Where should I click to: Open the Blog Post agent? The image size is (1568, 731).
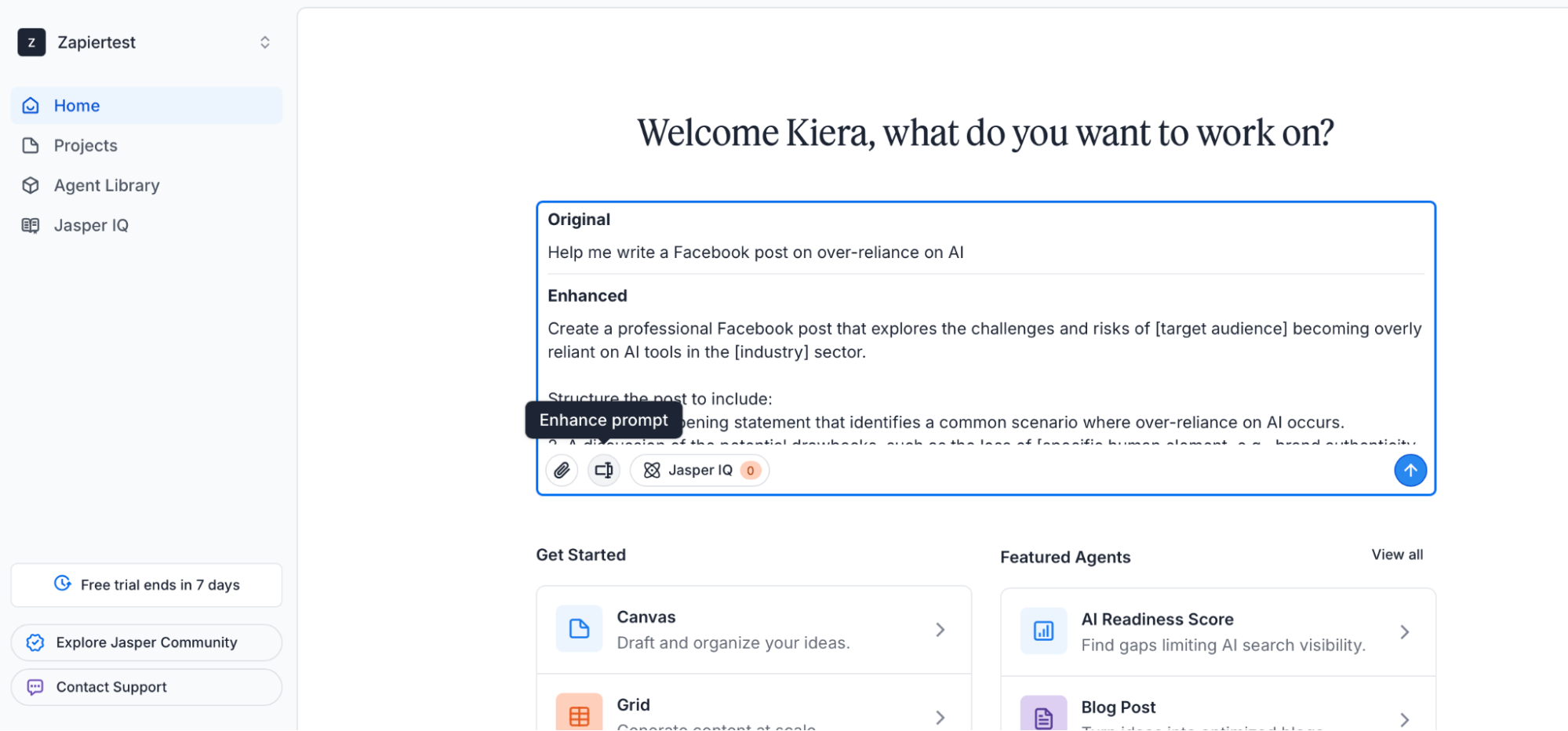tap(1218, 705)
